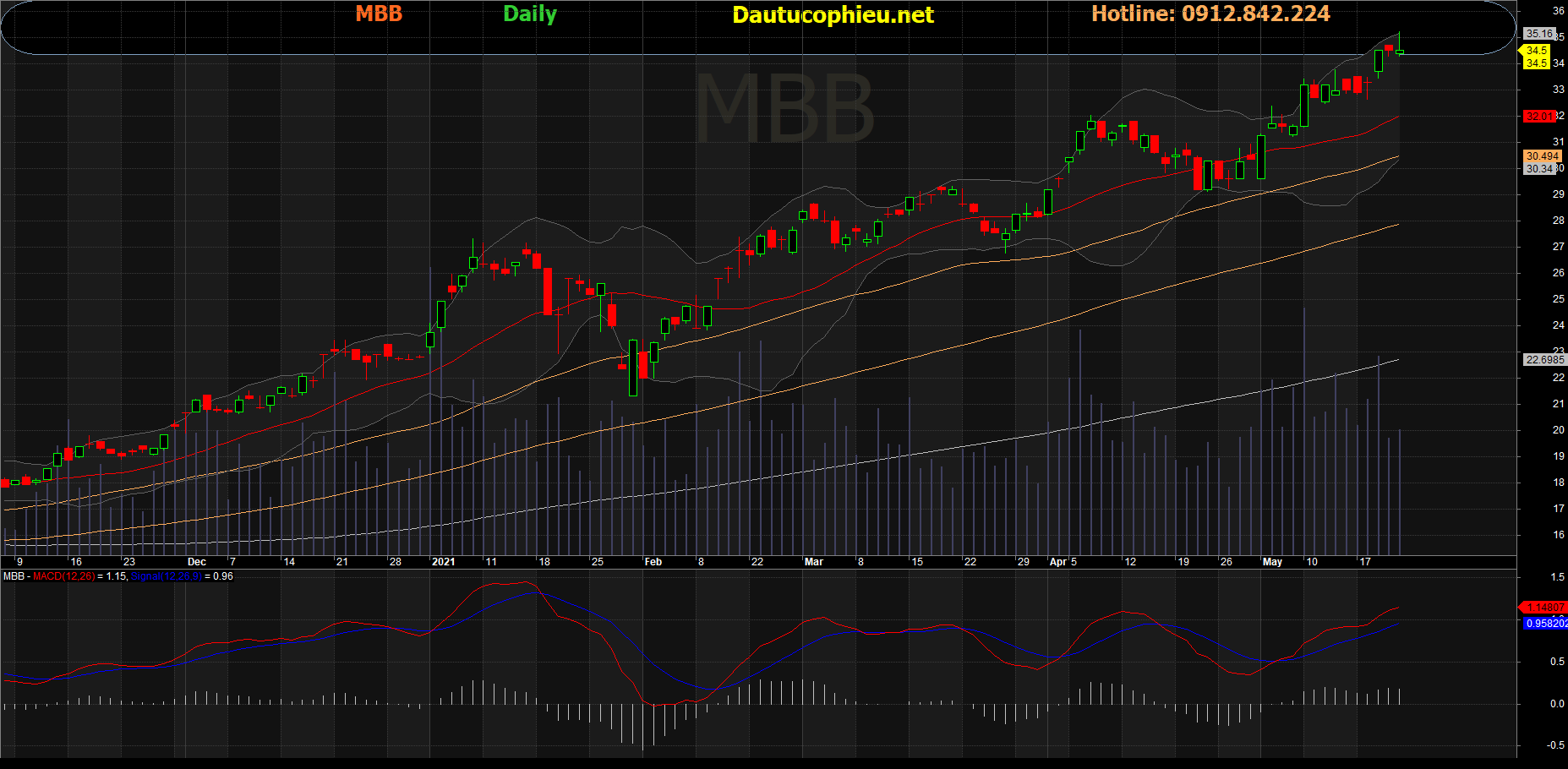Click the Dec marker on date axis

[x=196, y=562]
